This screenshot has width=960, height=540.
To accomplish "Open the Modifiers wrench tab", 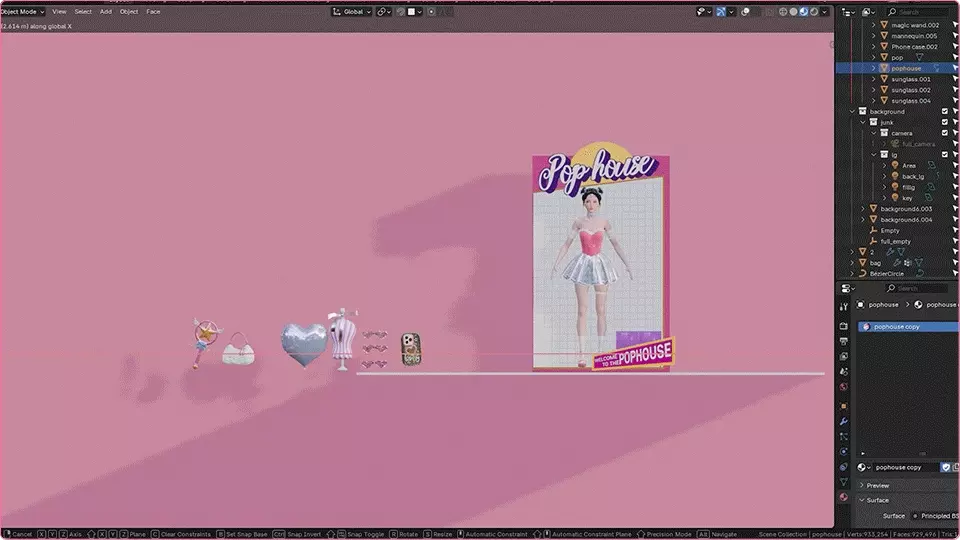I will pyautogui.click(x=844, y=421).
